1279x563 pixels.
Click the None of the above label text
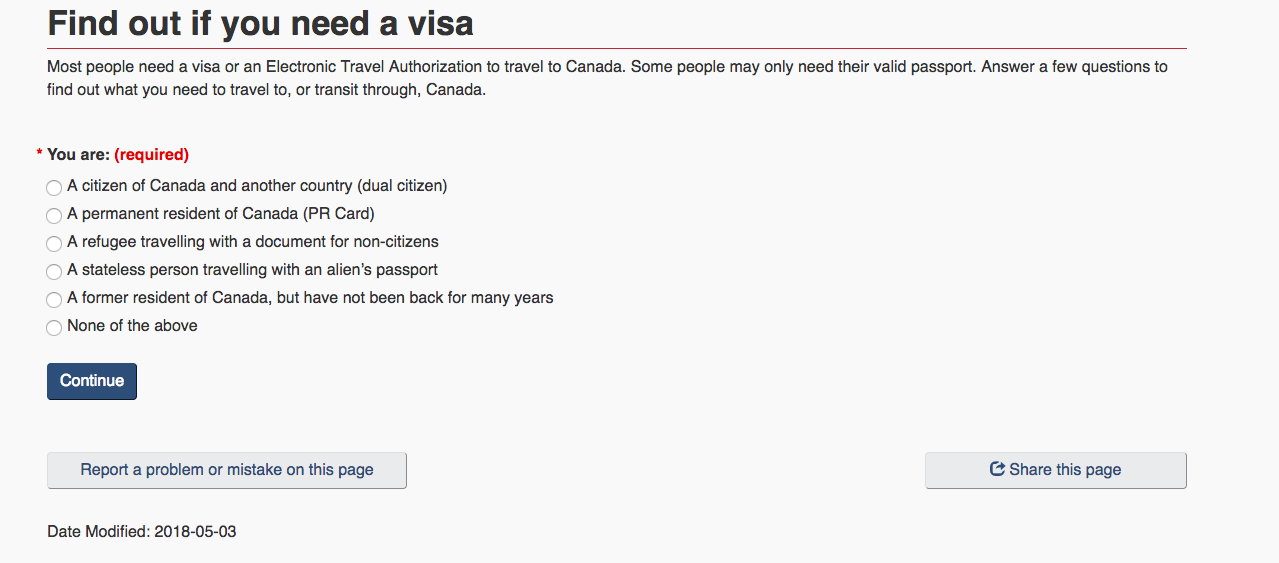(x=132, y=326)
